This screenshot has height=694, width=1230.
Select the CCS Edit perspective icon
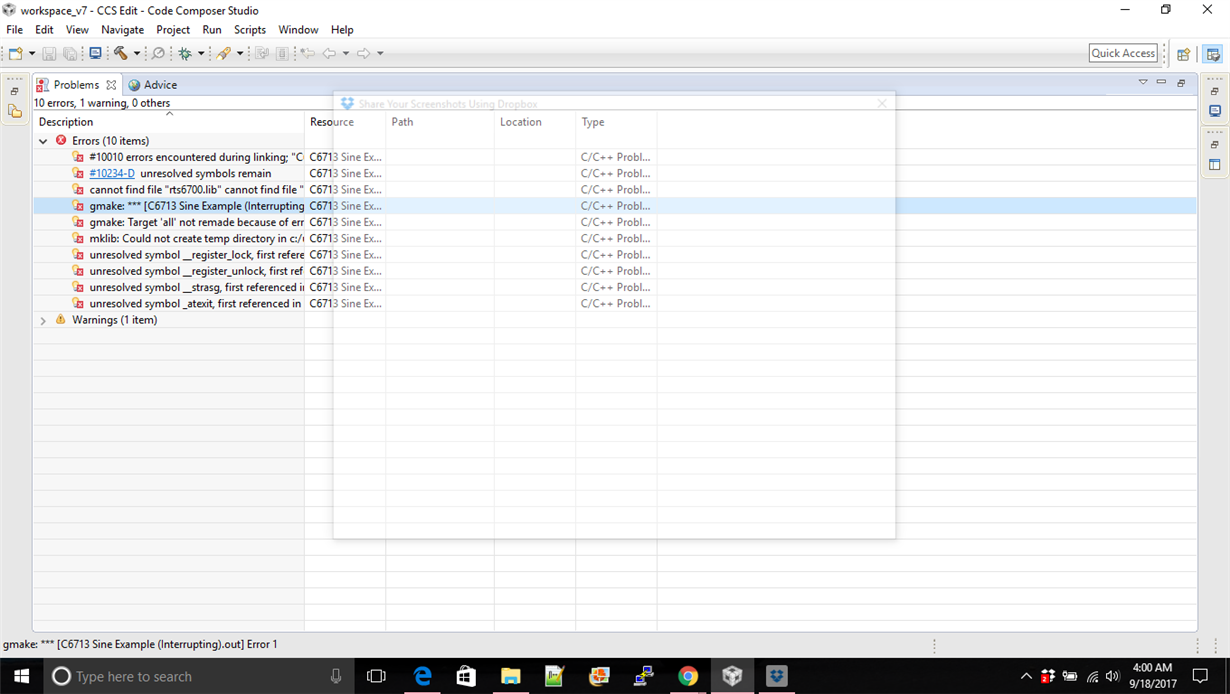pyautogui.click(x=1213, y=54)
